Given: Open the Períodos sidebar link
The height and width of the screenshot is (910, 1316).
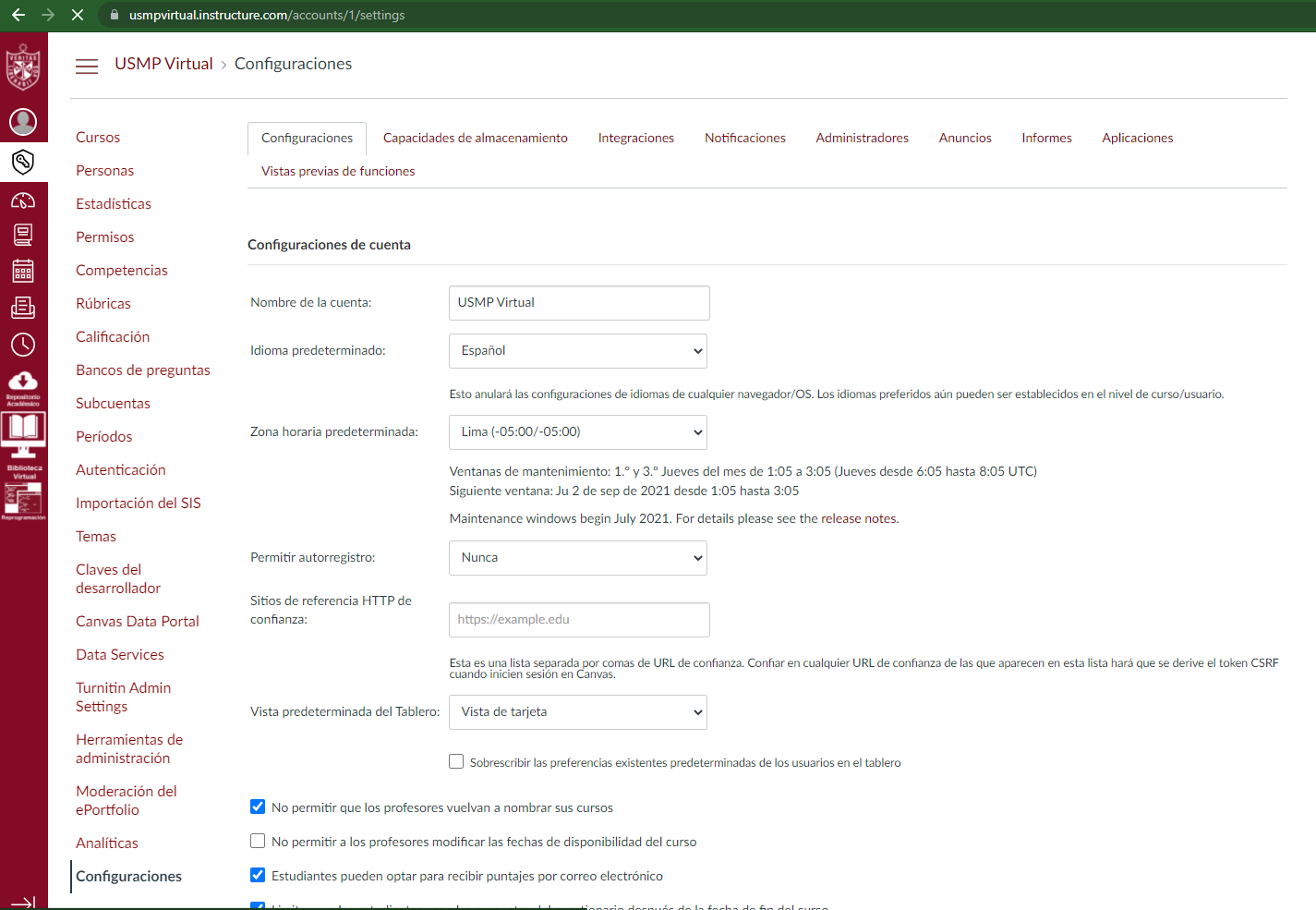Looking at the screenshot, I should tap(104, 437).
